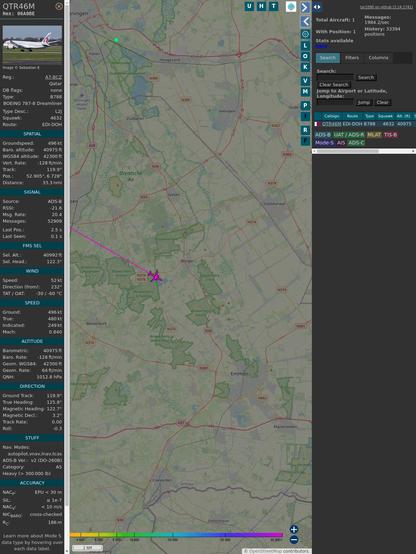Screen dimensions: 416x554
Task: Click the Groundspeed 496 kt value
Action: coord(55,143)
